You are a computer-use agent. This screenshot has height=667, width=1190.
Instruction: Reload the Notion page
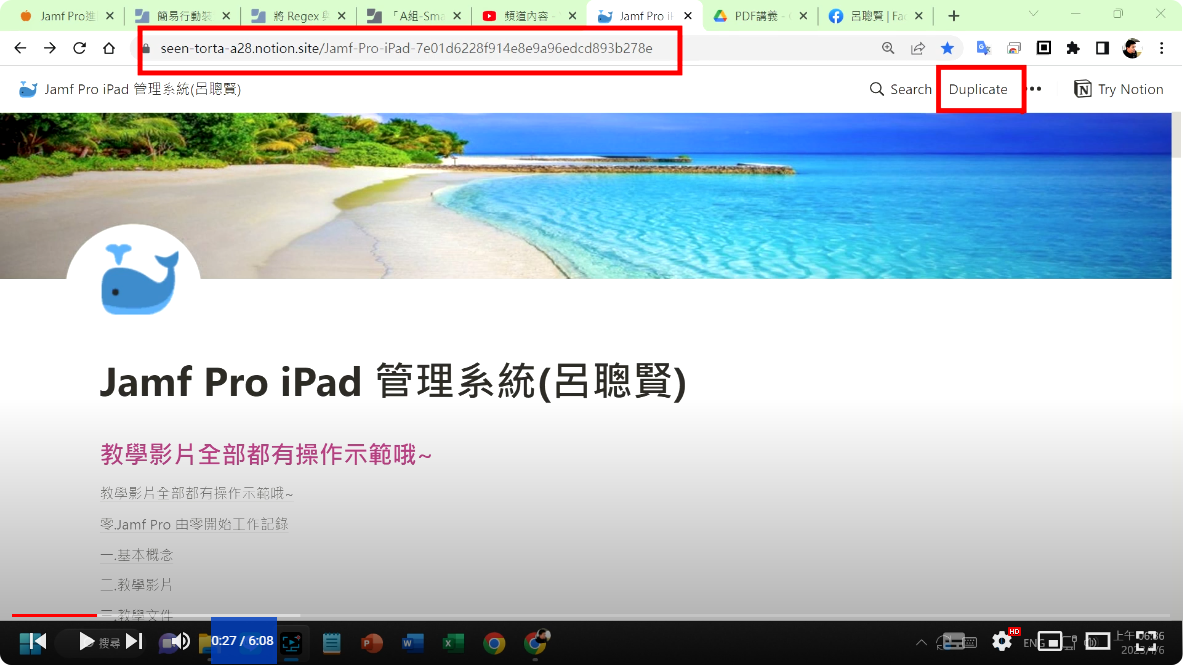80,48
